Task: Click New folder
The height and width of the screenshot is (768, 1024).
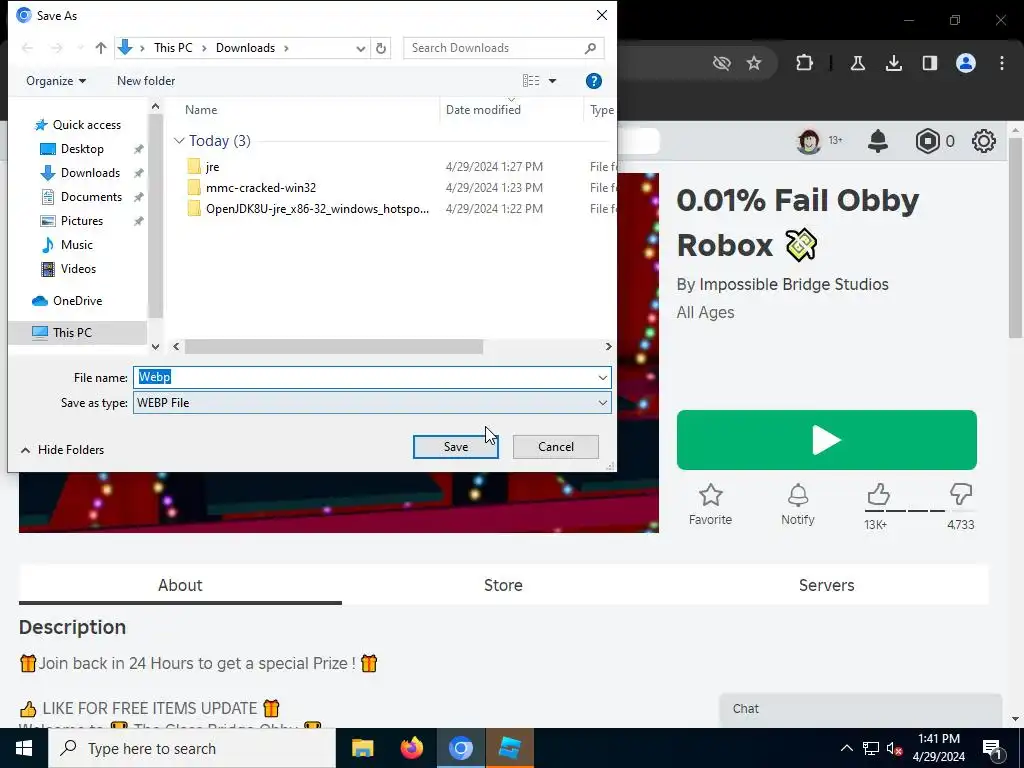Action: (146, 81)
